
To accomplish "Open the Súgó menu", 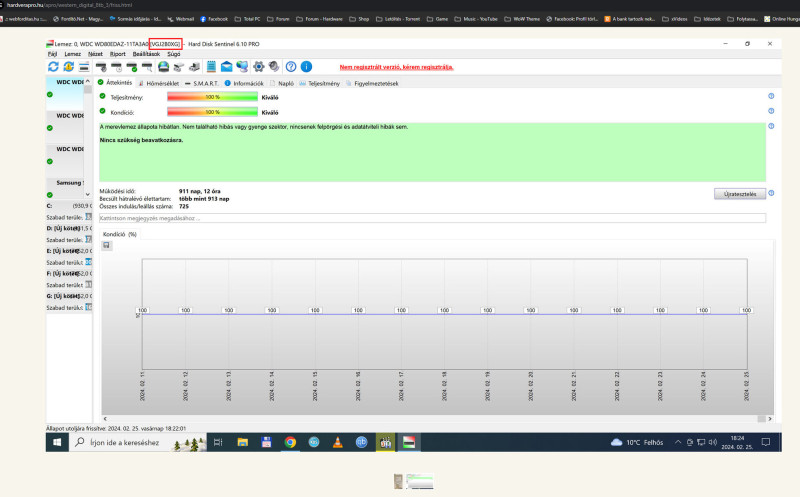I will pyautogui.click(x=173, y=54).
